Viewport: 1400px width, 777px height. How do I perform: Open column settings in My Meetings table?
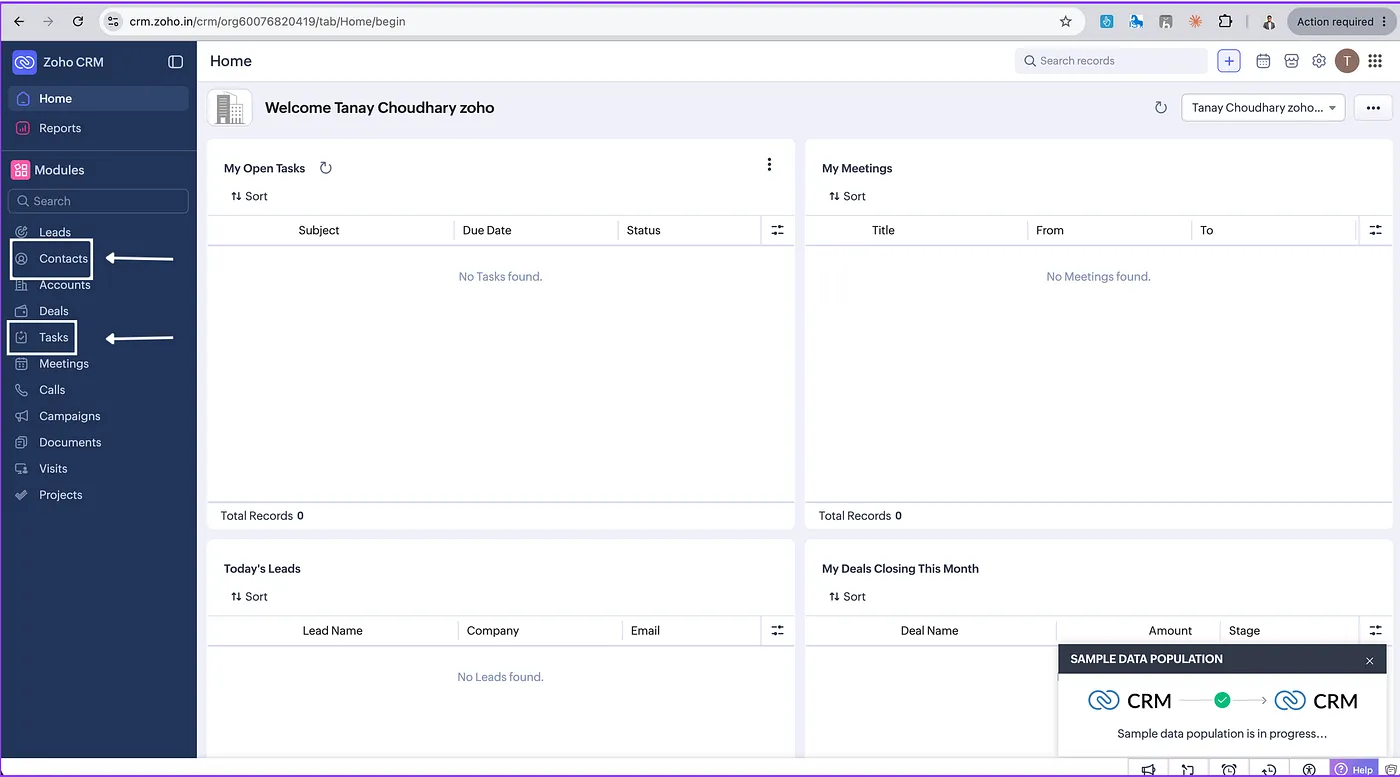coord(1375,230)
